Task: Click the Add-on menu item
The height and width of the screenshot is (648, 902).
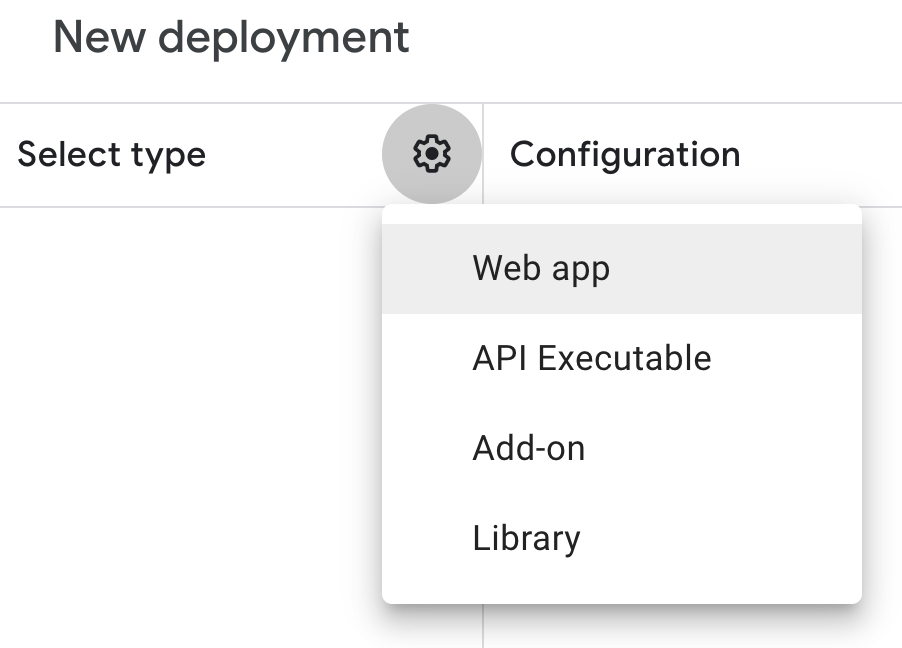Action: point(622,448)
